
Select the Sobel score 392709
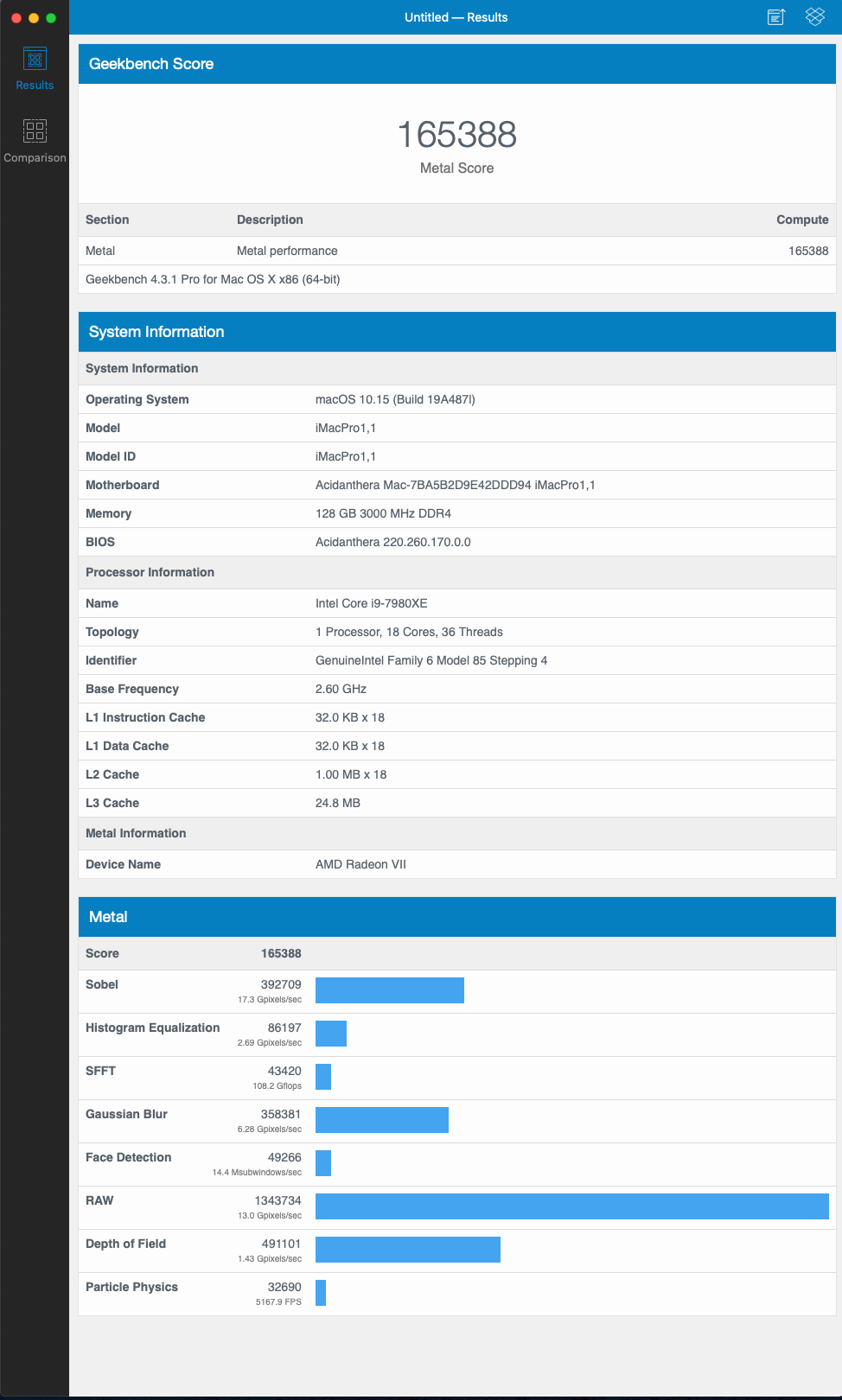pos(281,984)
